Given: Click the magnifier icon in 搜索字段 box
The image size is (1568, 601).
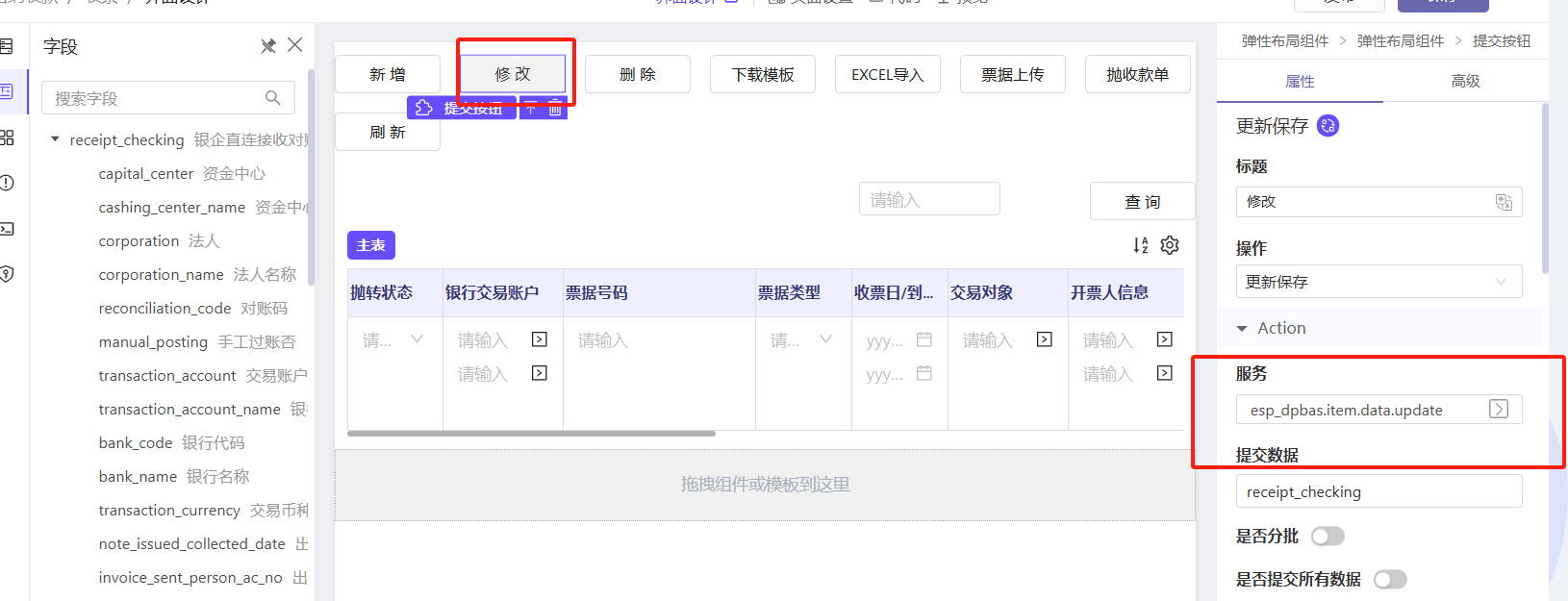Looking at the screenshot, I should click(273, 98).
